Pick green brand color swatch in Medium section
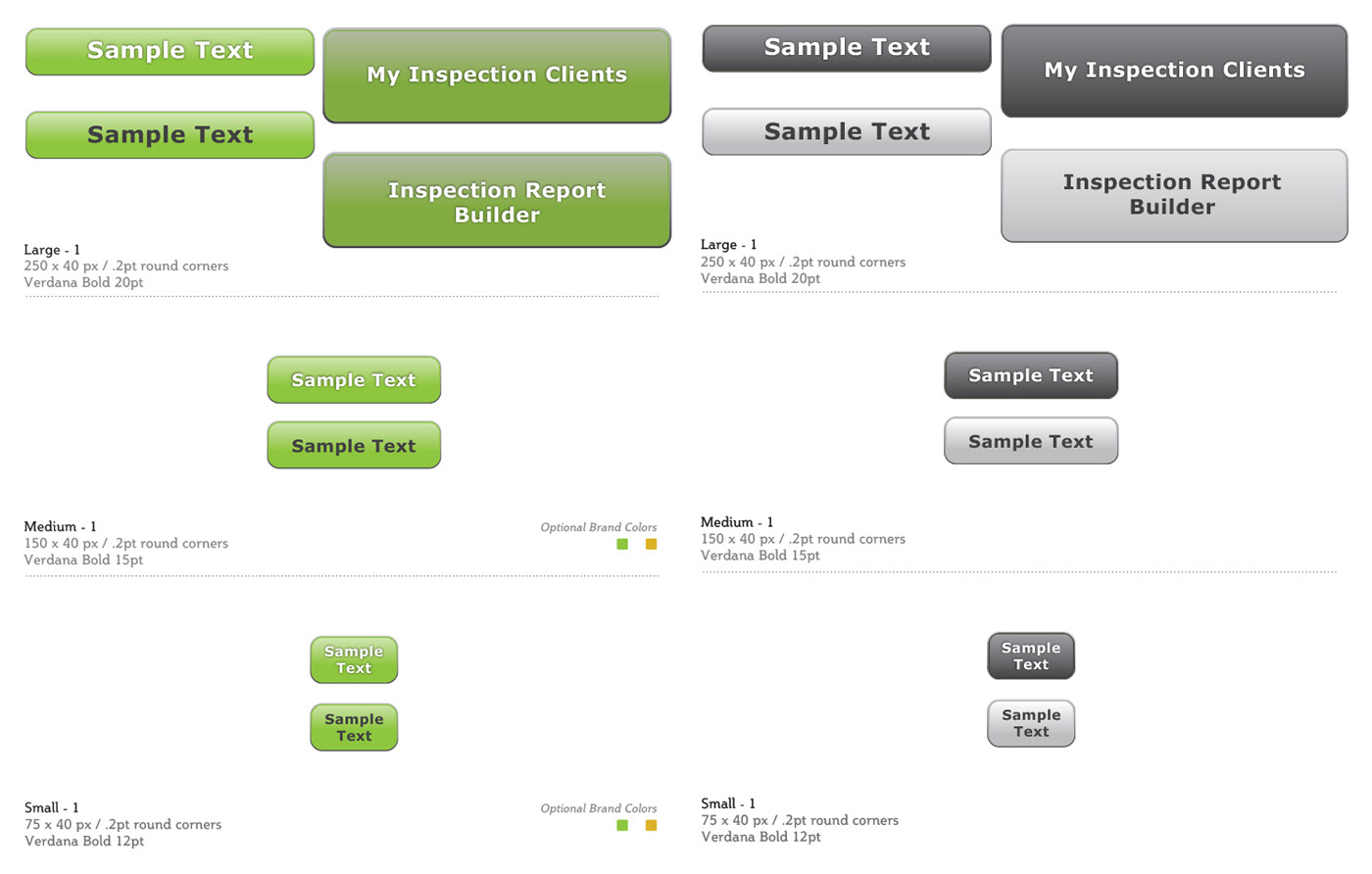 622,544
